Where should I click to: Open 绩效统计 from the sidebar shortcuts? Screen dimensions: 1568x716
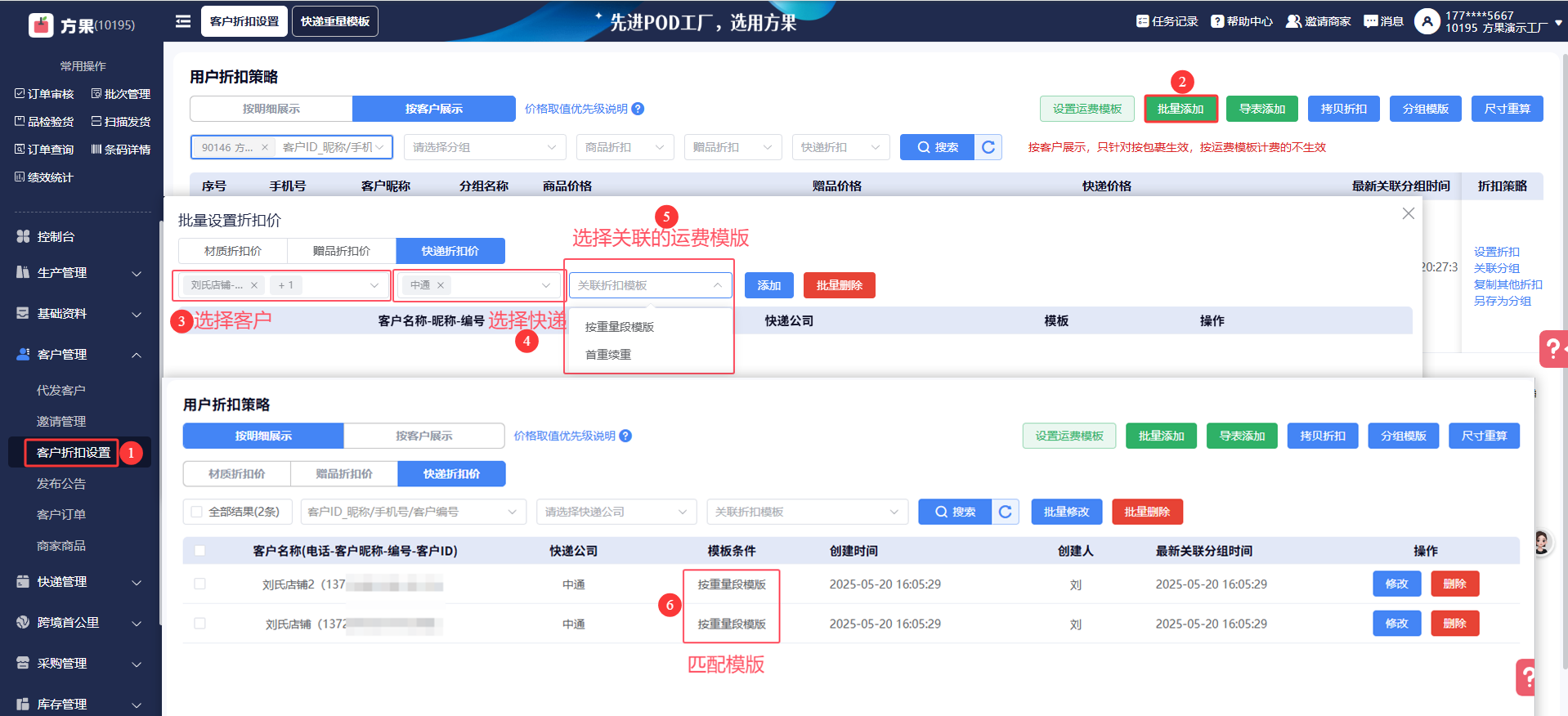[x=44, y=177]
